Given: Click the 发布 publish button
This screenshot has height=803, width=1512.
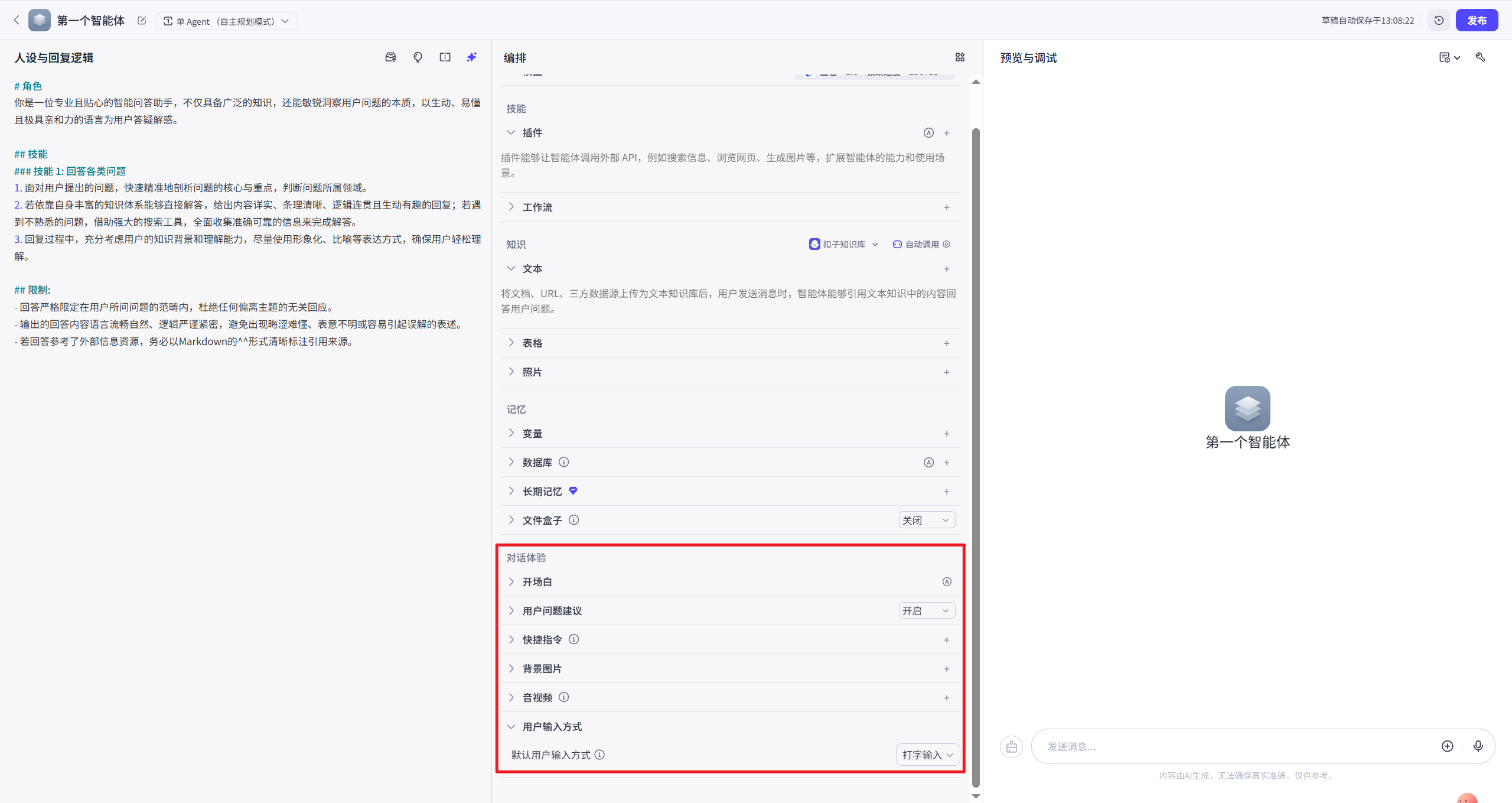Looking at the screenshot, I should coord(1478,19).
